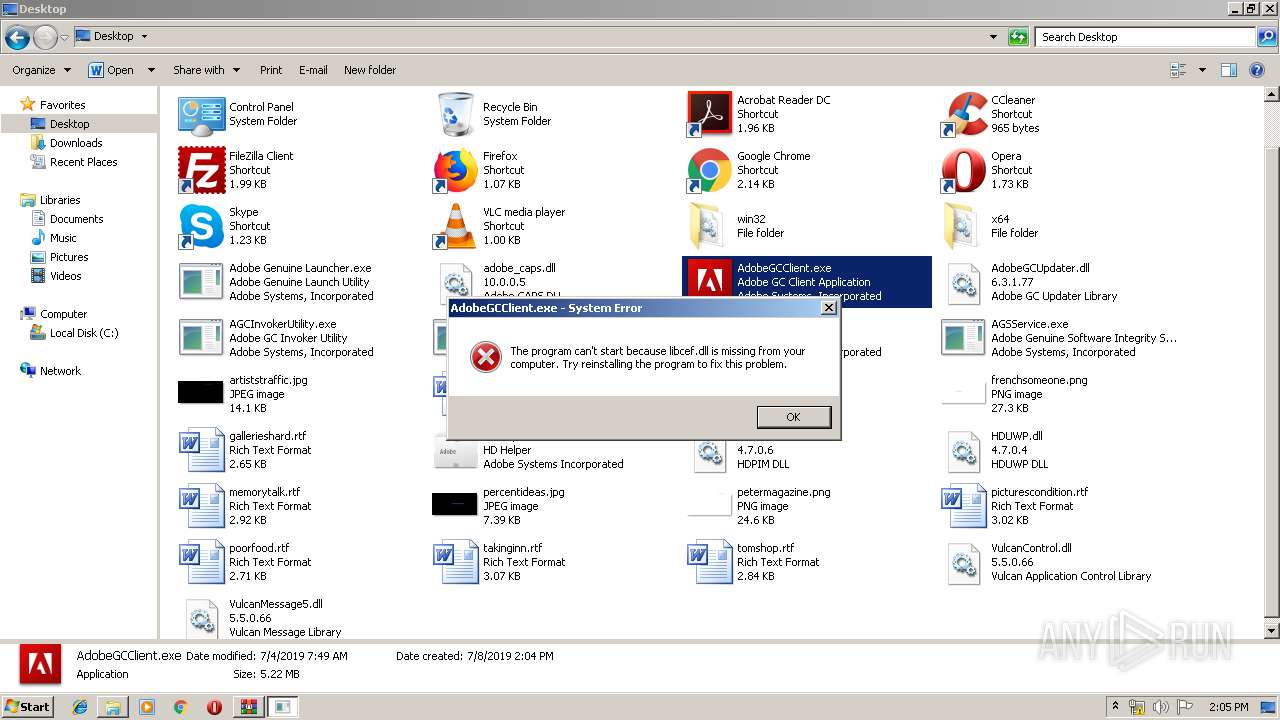
Task: Open the address bar history dropdown
Action: click(x=993, y=37)
